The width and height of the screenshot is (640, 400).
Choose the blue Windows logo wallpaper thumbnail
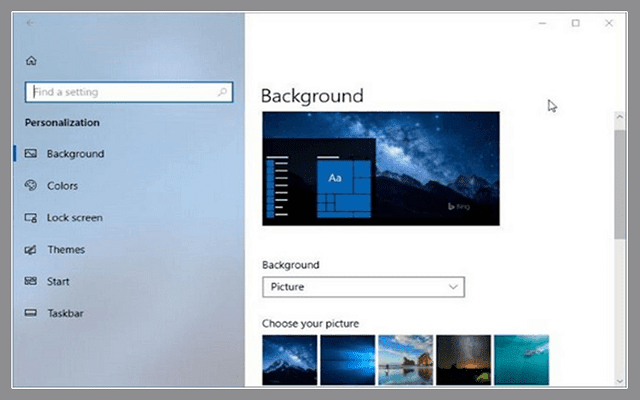coord(347,360)
